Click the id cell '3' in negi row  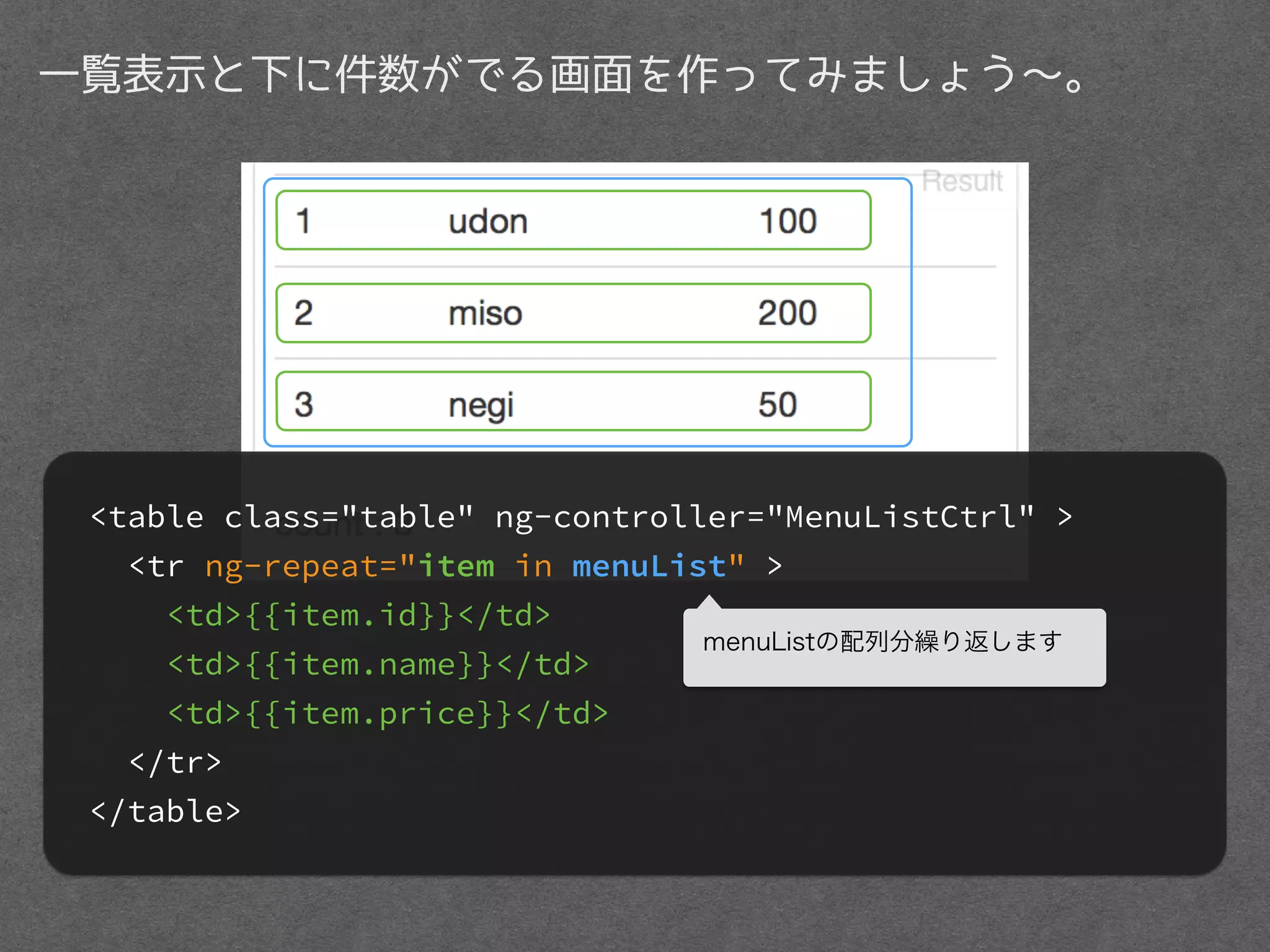303,404
